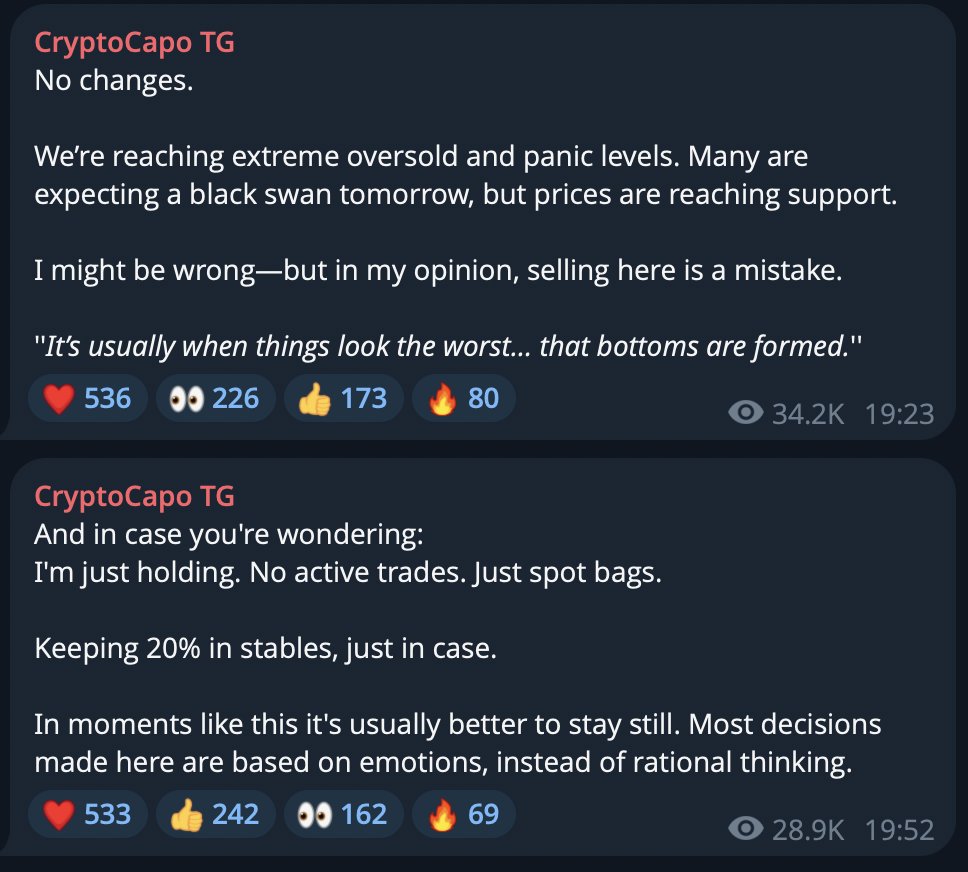The height and width of the screenshot is (872, 968).
Task: Click the 28.9K views counter
Action: (808, 829)
